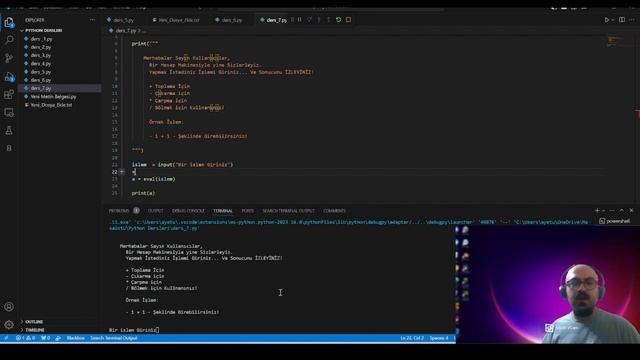Viewport: 640px width, 360px height.
Task: Split the editor right
Action: (622, 20)
